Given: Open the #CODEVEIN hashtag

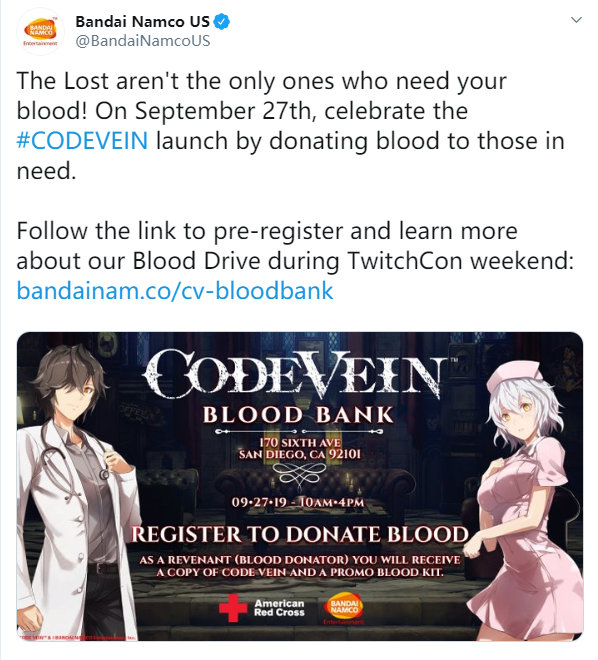Looking at the screenshot, I should [82, 141].
